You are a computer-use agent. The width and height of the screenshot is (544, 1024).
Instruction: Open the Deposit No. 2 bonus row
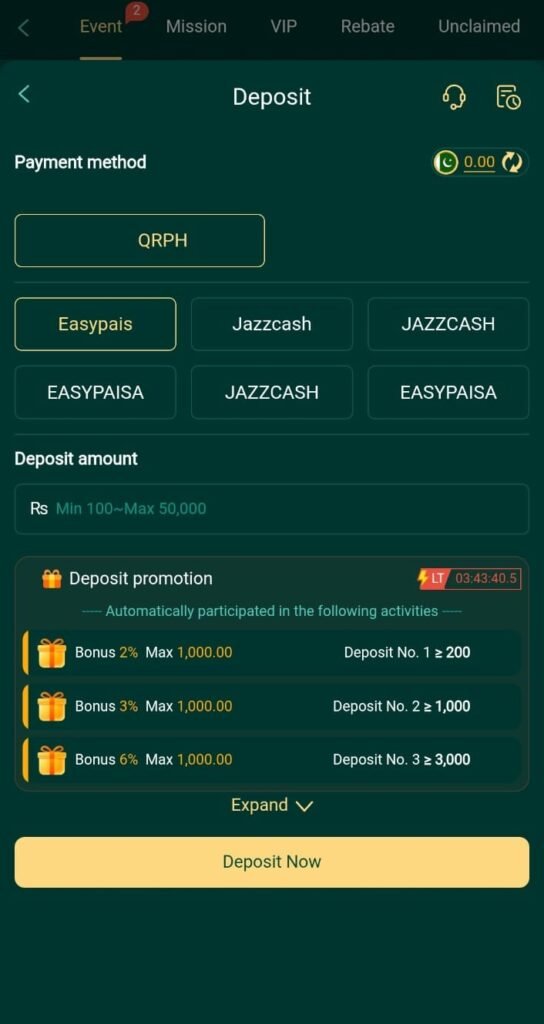(272, 706)
